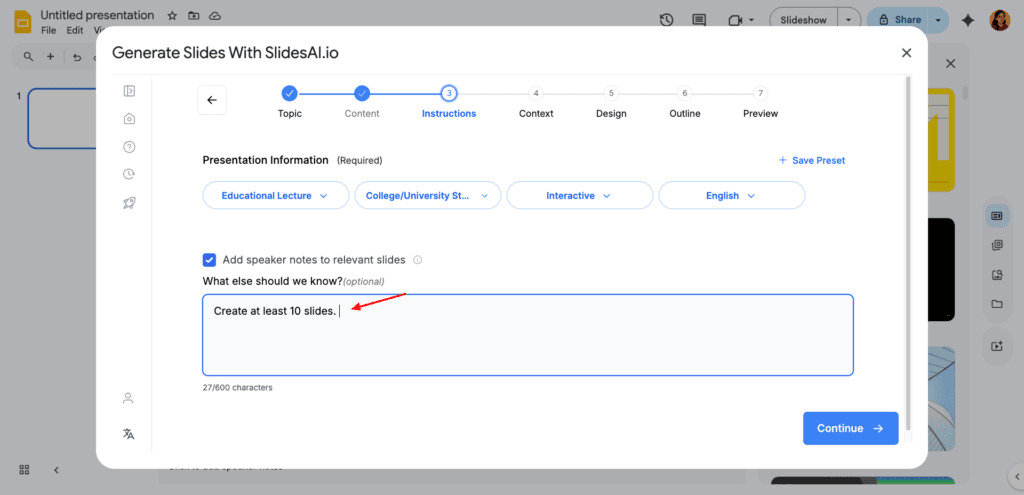Open the College/University audience dropdown
Viewport: 1024px width, 495px height.
coord(428,195)
